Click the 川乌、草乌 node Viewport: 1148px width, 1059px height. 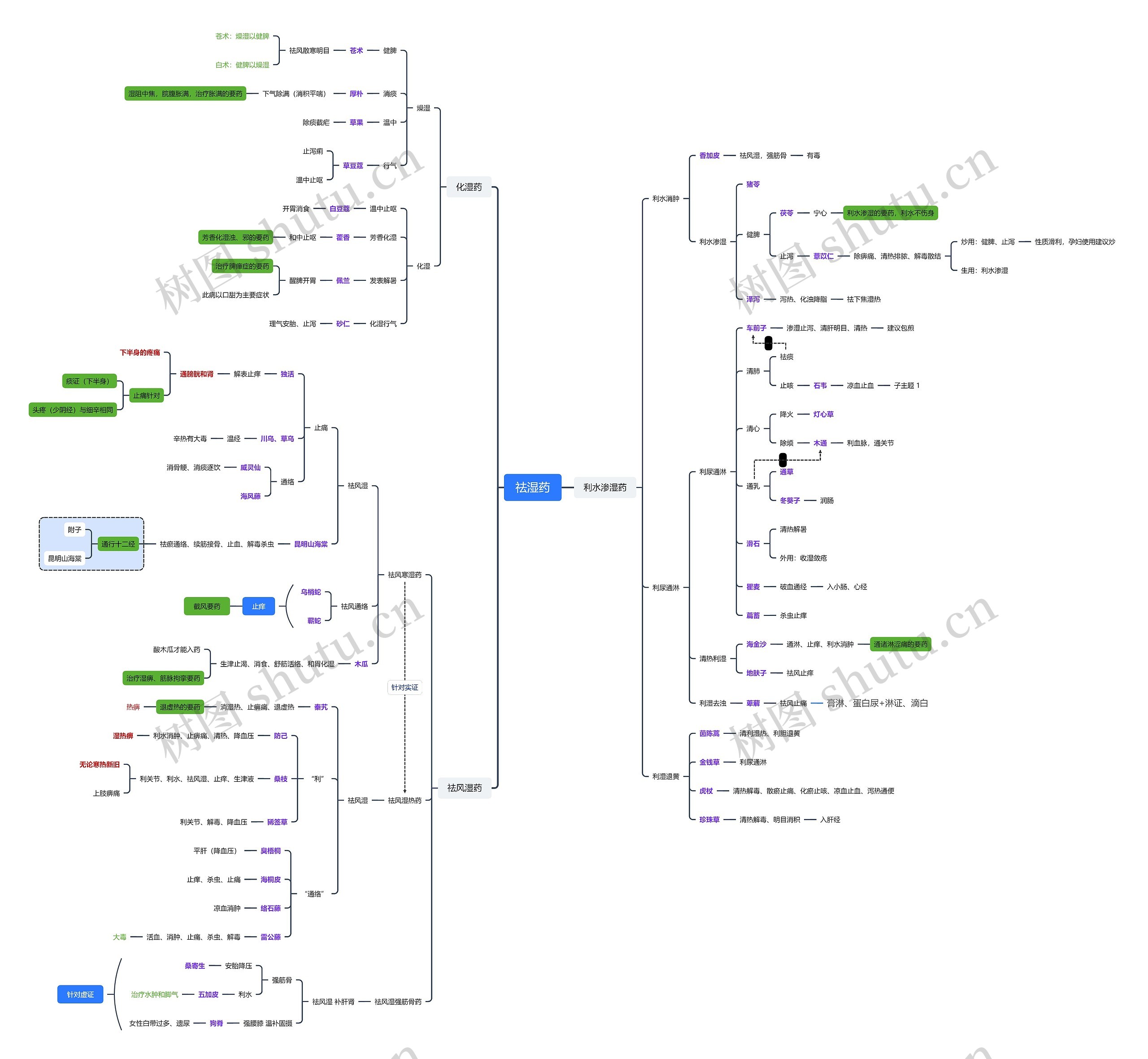tap(277, 438)
